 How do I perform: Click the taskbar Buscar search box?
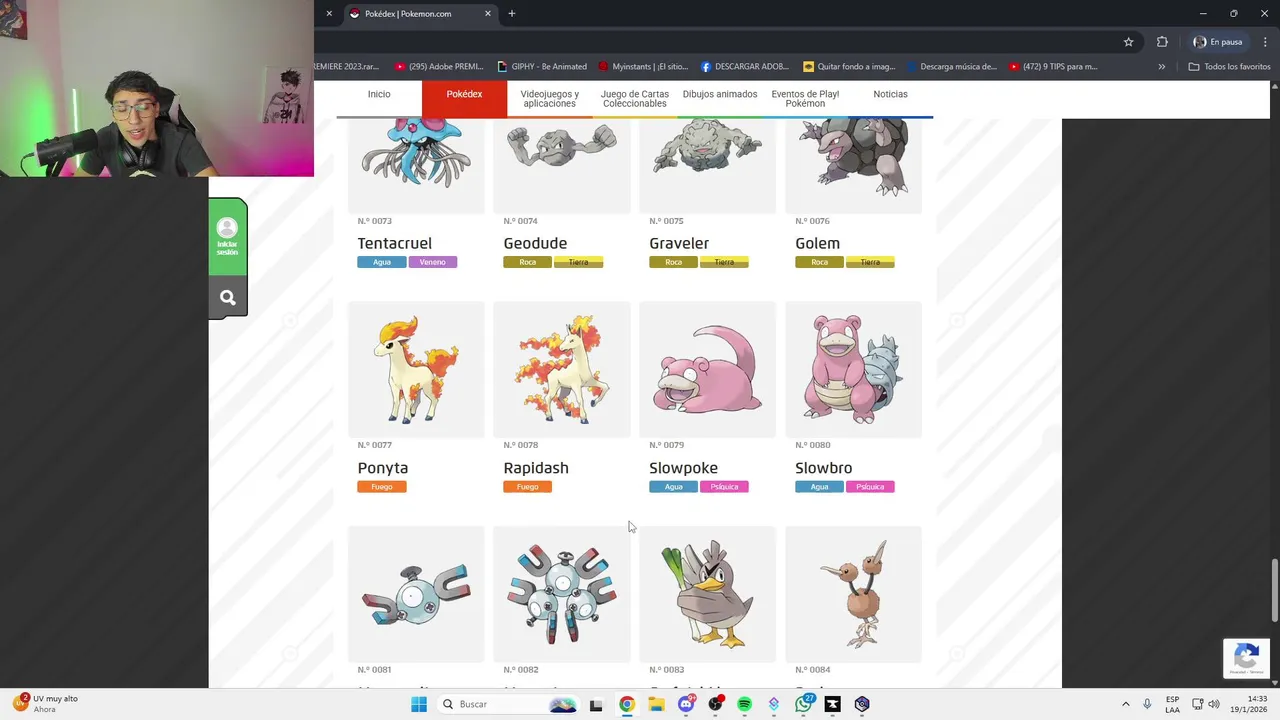[510, 704]
